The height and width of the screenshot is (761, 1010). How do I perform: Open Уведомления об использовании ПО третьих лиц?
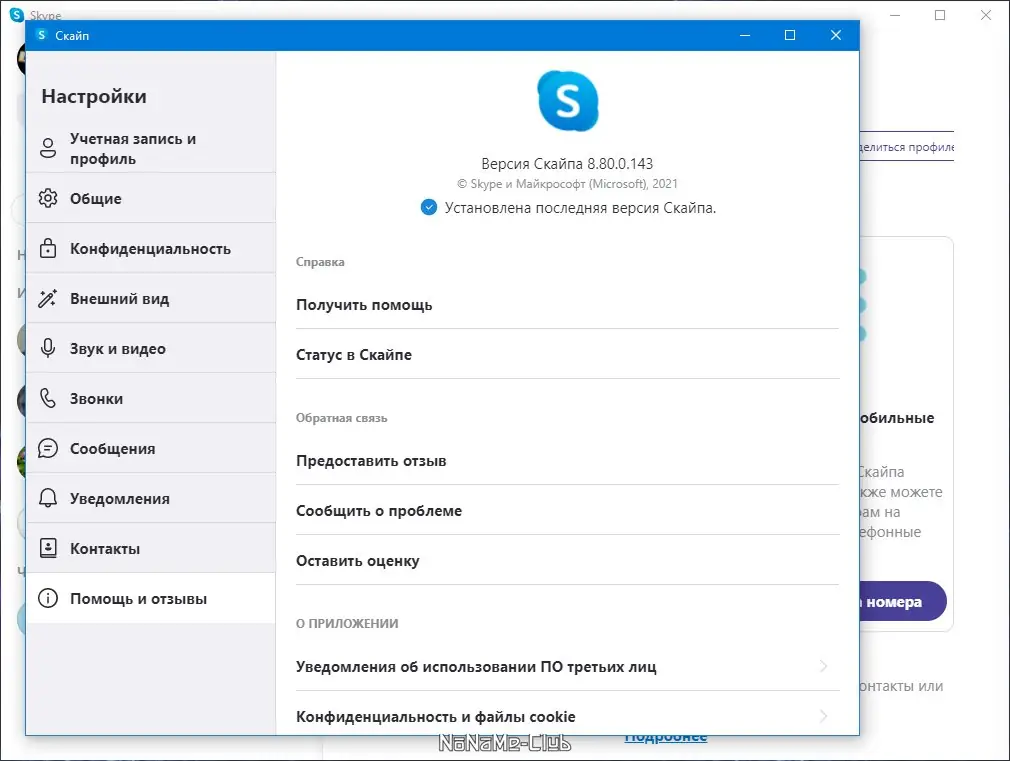(x=567, y=666)
